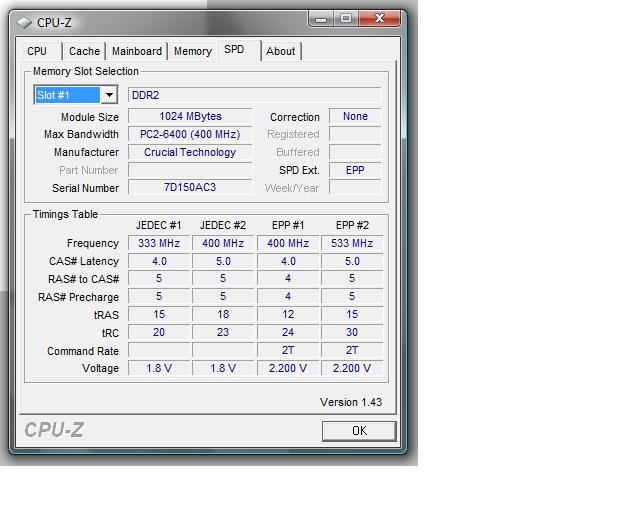Viewport: 640px width, 512px height.
Task: Click the serial number 7D150AC3
Action: [190, 187]
